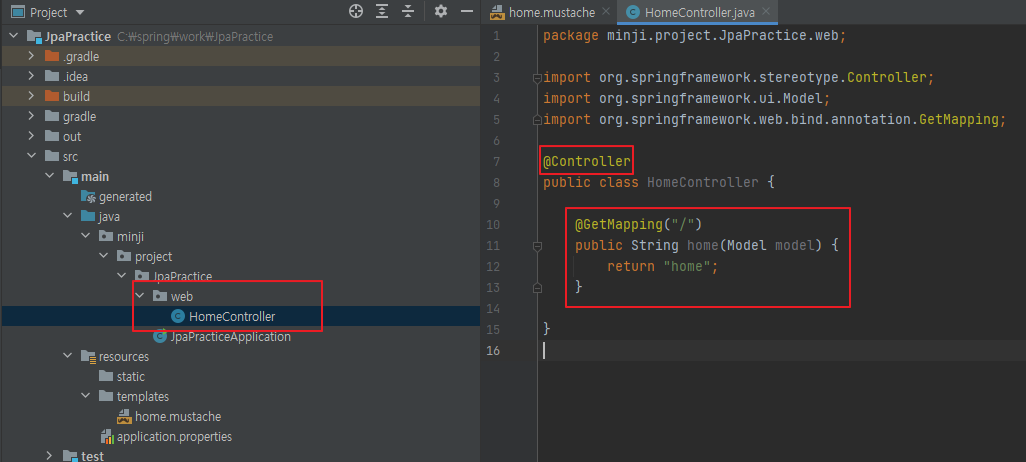Image resolution: width=1026 pixels, height=462 pixels.
Task: Fold the home method on line 11
Action: tap(537, 246)
